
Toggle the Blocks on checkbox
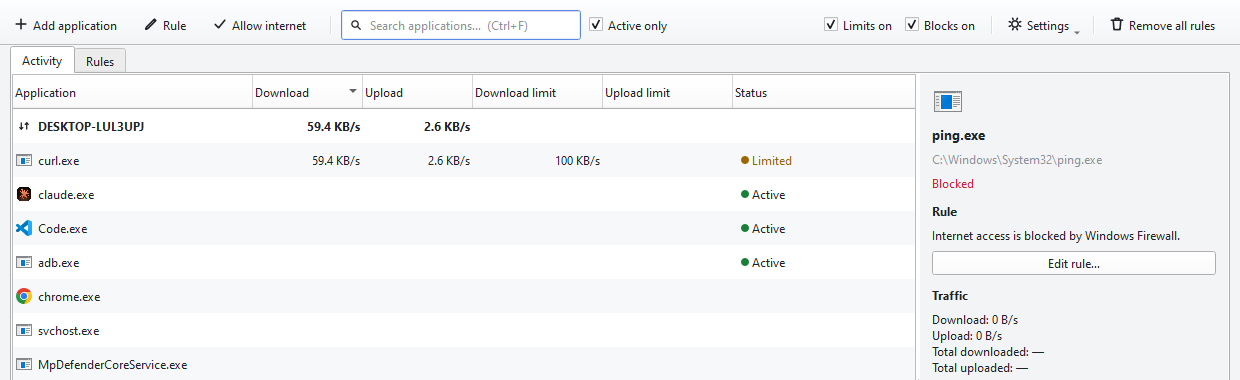point(912,25)
